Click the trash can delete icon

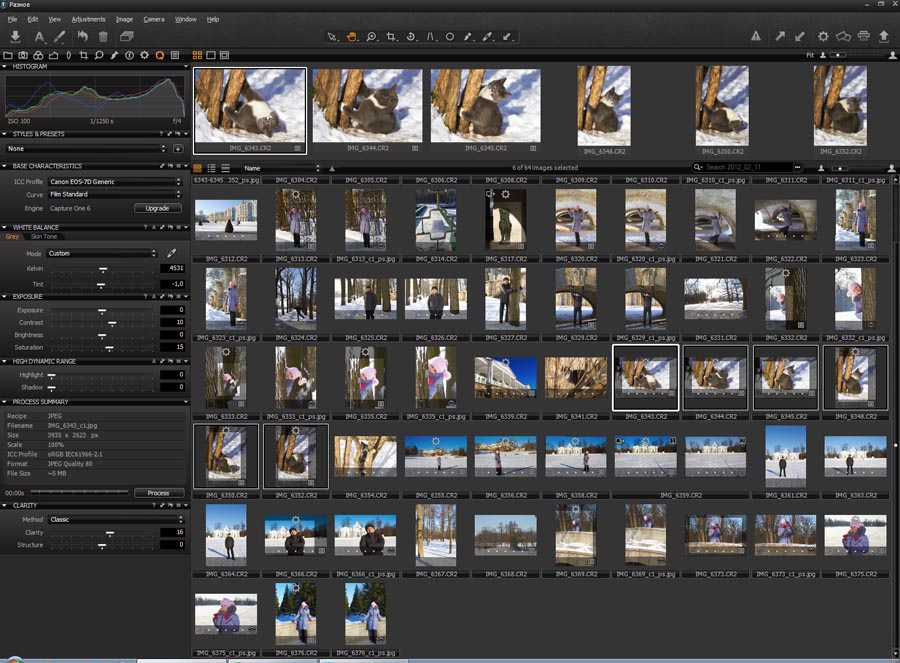(x=103, y=37)
